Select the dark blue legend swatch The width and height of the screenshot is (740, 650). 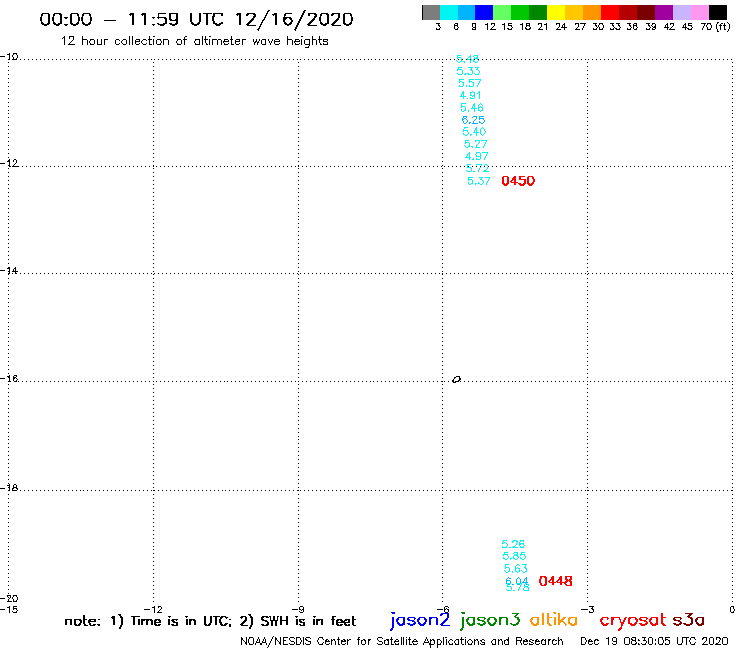point(484,12)
